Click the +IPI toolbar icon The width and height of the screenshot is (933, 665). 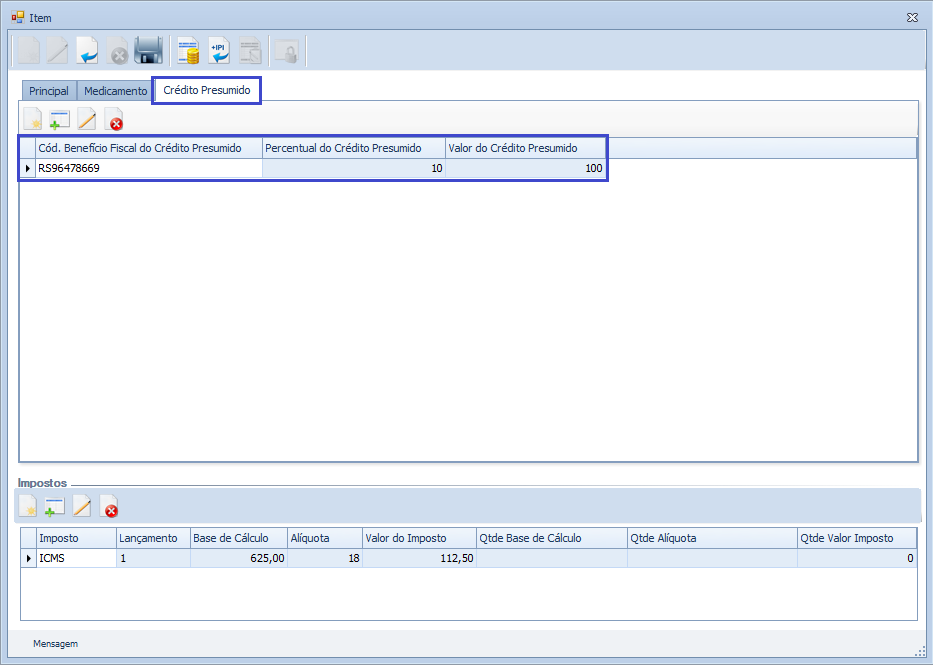coord(218,51)
